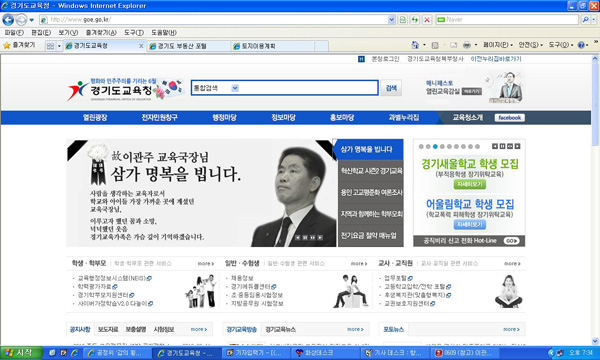This screenshot has width=600, height=360.
Task: Click the IE back navigation arrow
Action: click(8, 20)
